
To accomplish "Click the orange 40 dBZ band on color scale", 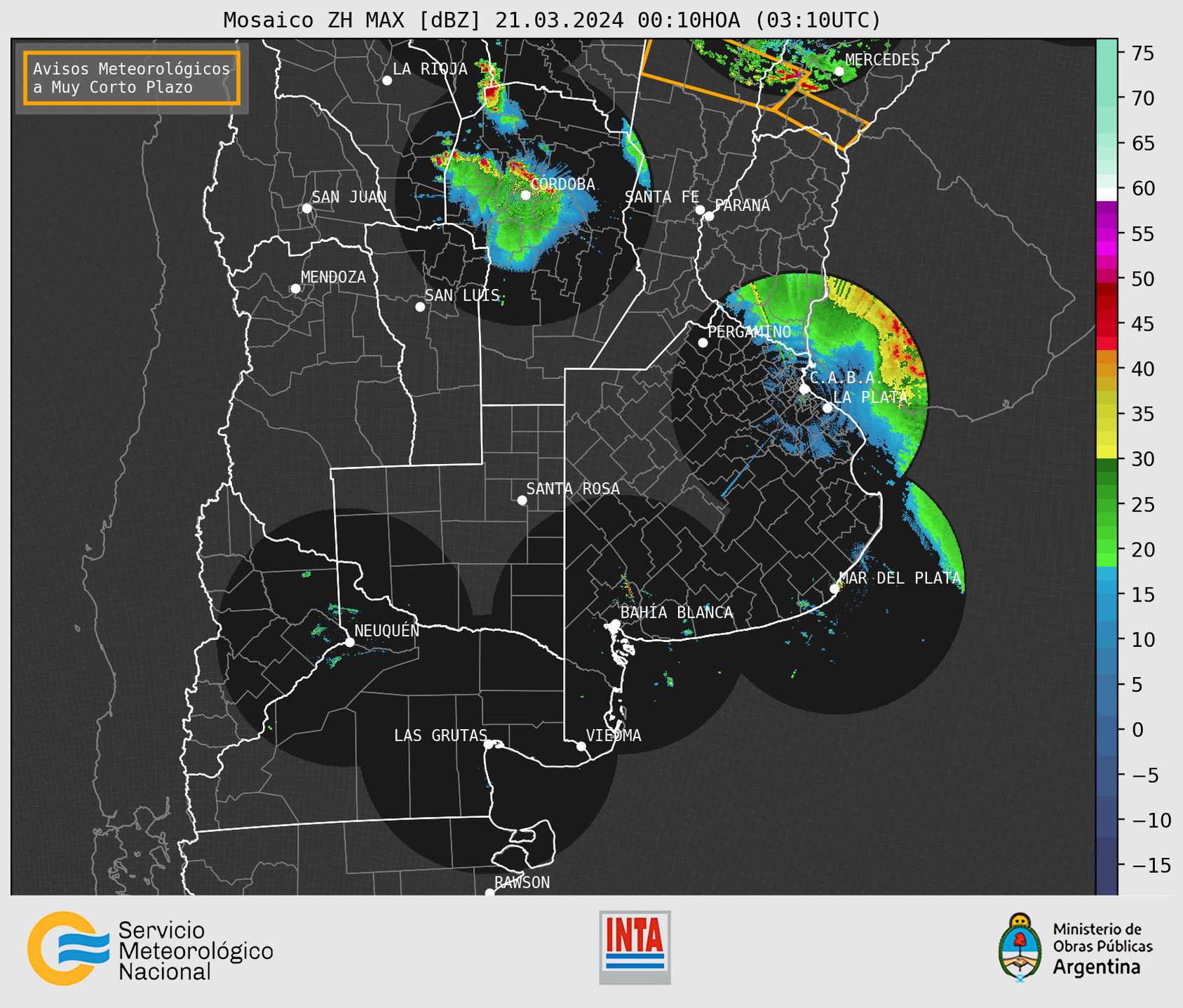I will 1107,369.
